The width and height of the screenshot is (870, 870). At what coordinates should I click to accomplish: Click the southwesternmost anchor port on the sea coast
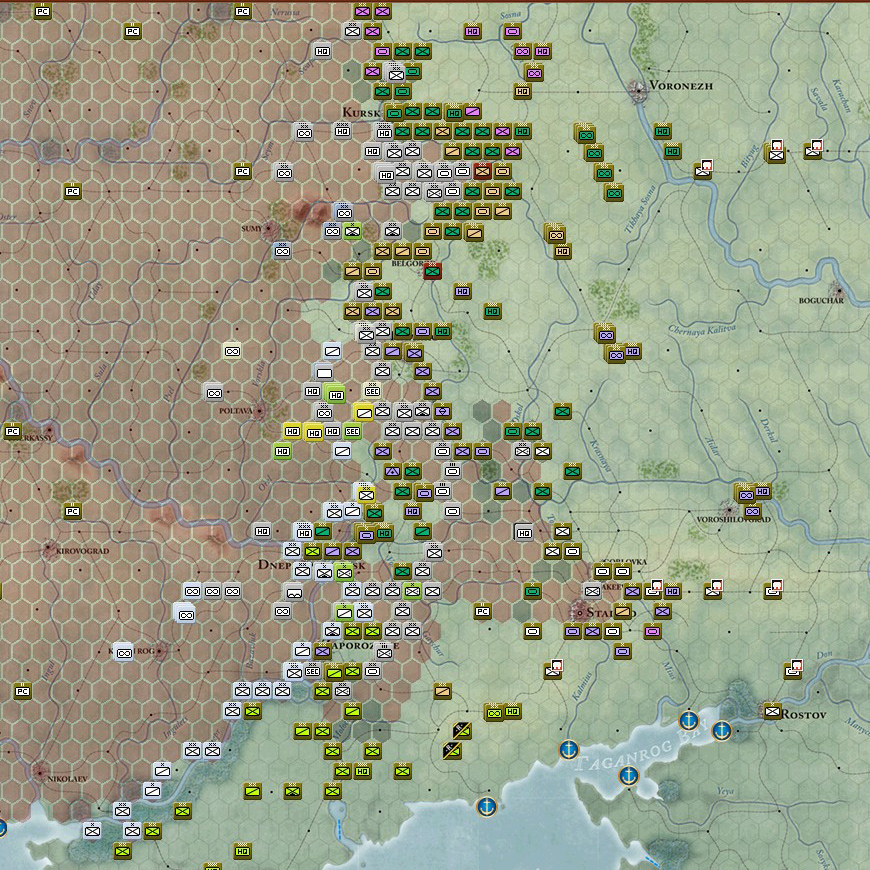[x=487, y=806]
